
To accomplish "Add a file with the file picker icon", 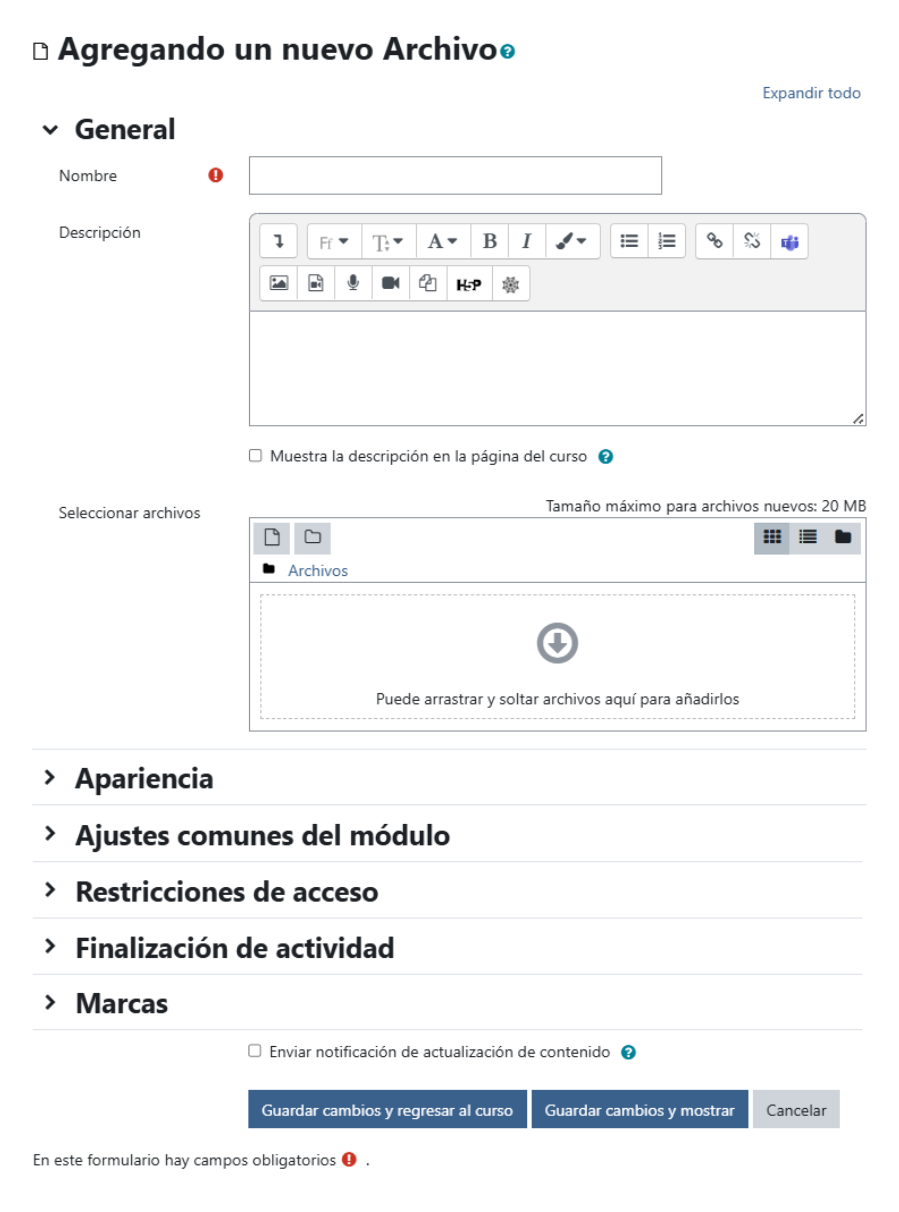I will tap(271, 538).
